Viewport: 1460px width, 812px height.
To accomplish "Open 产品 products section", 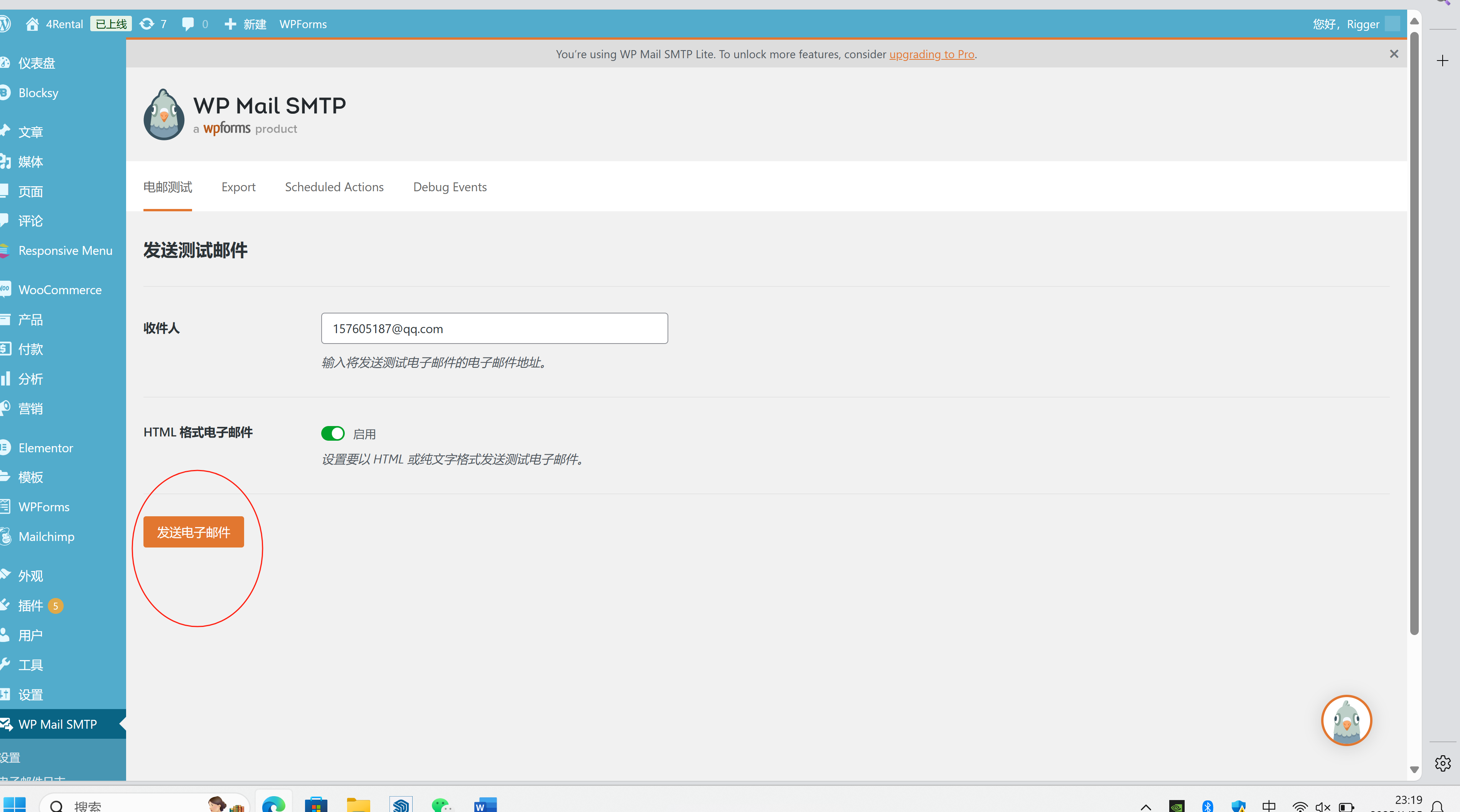I will coord(30,319).
